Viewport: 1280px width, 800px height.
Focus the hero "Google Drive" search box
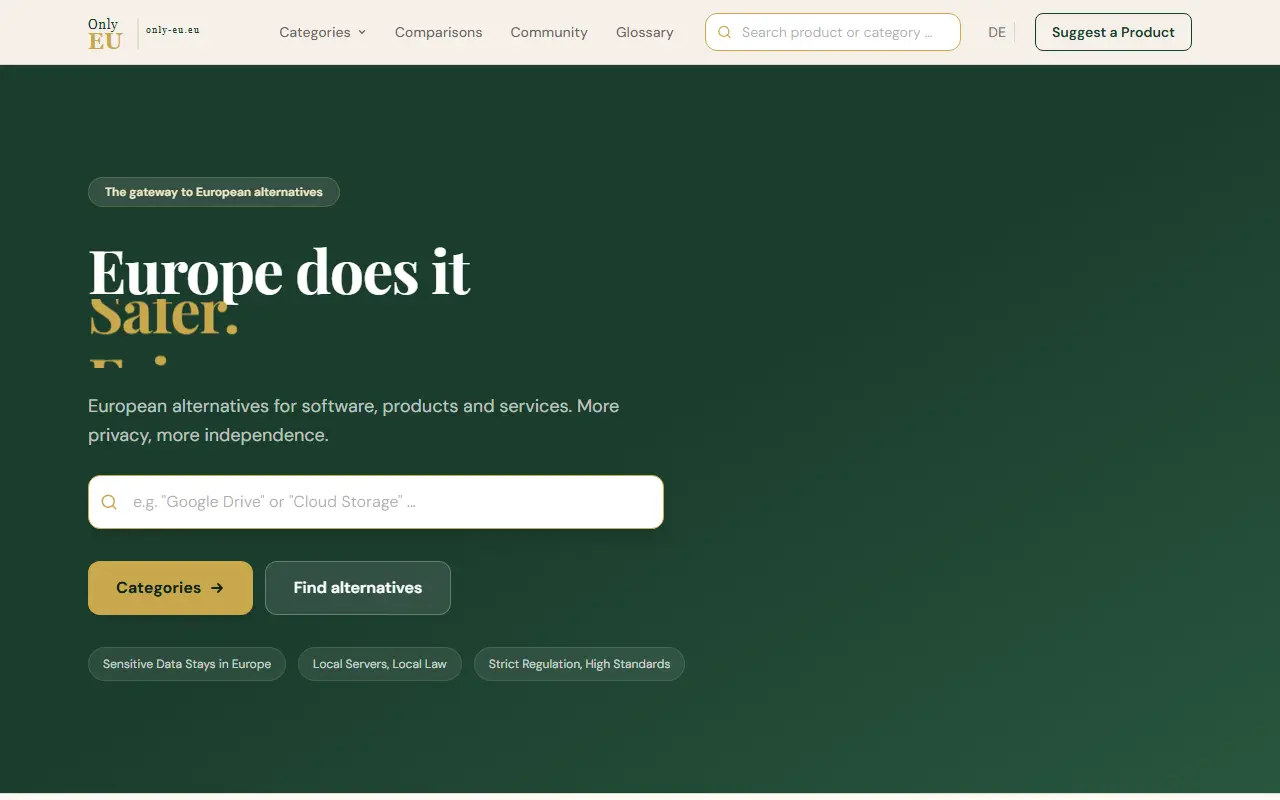point(376,502)
